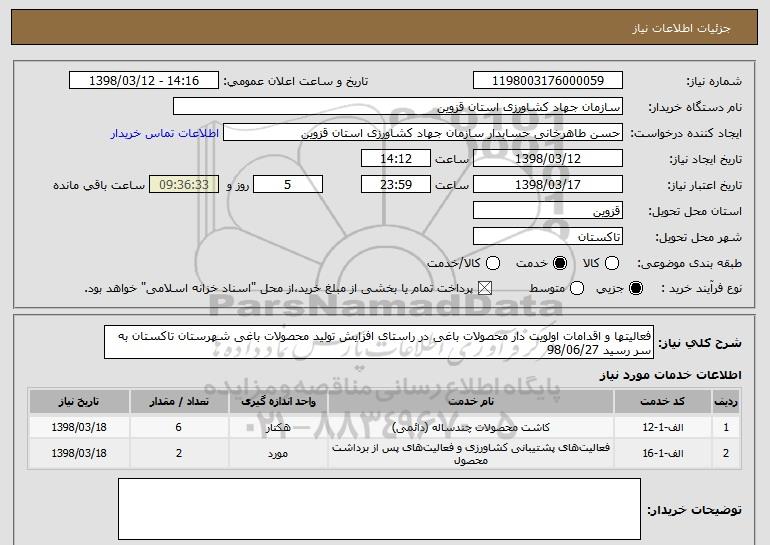
Task: Click اطلاعات خدمات مورد نیاز heading
Action: [x=670, y=375]
